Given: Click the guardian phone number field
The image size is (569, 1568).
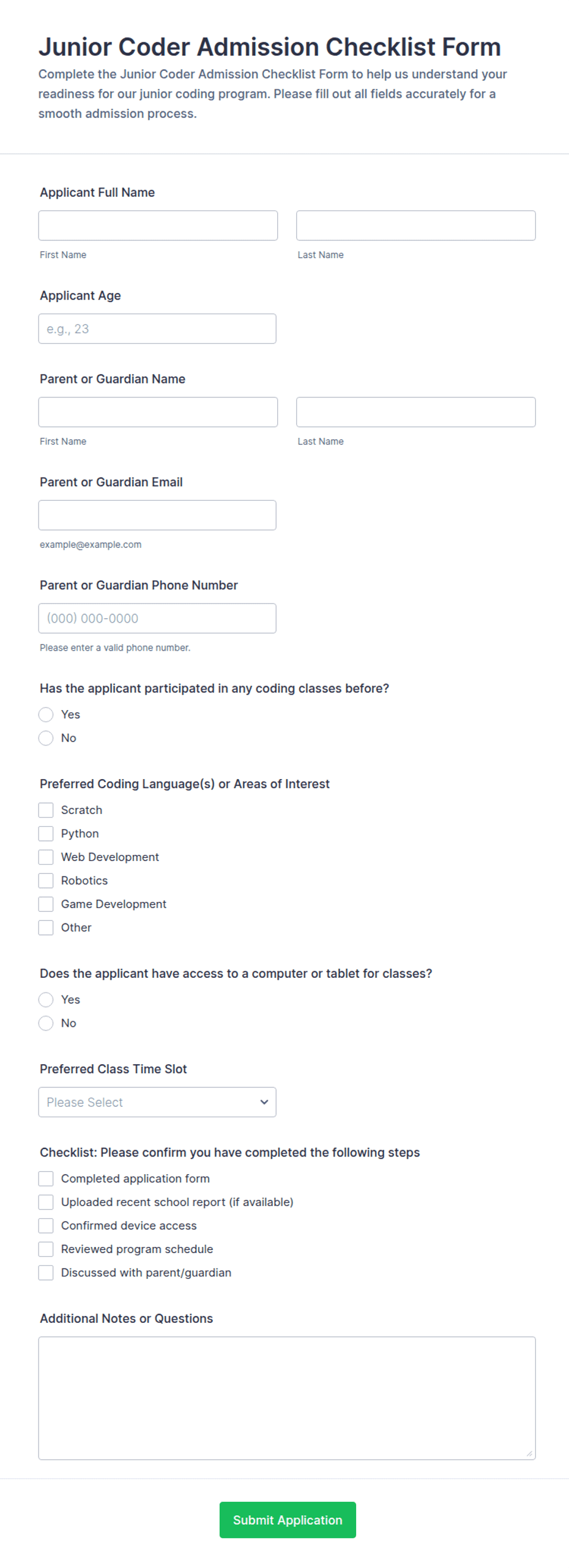Looking at the screenshot, I should (157, 618).
